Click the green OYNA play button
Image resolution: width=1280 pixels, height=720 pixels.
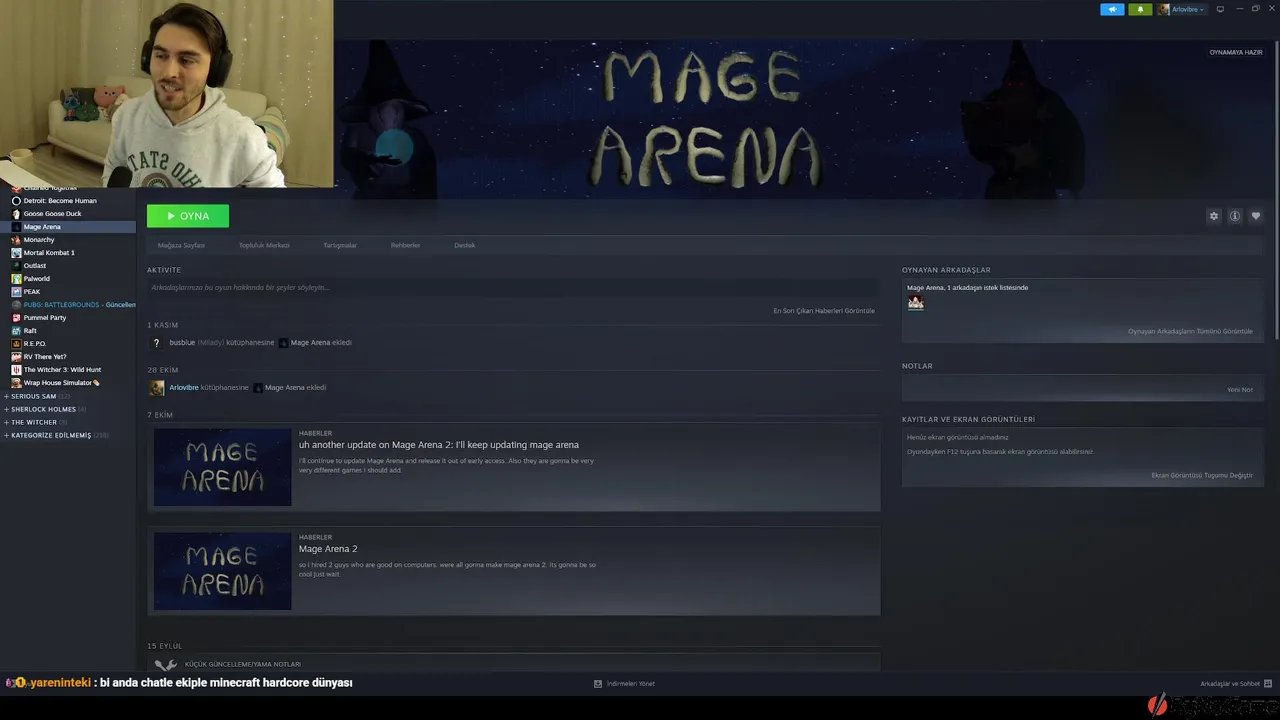(x=188, y=216)
